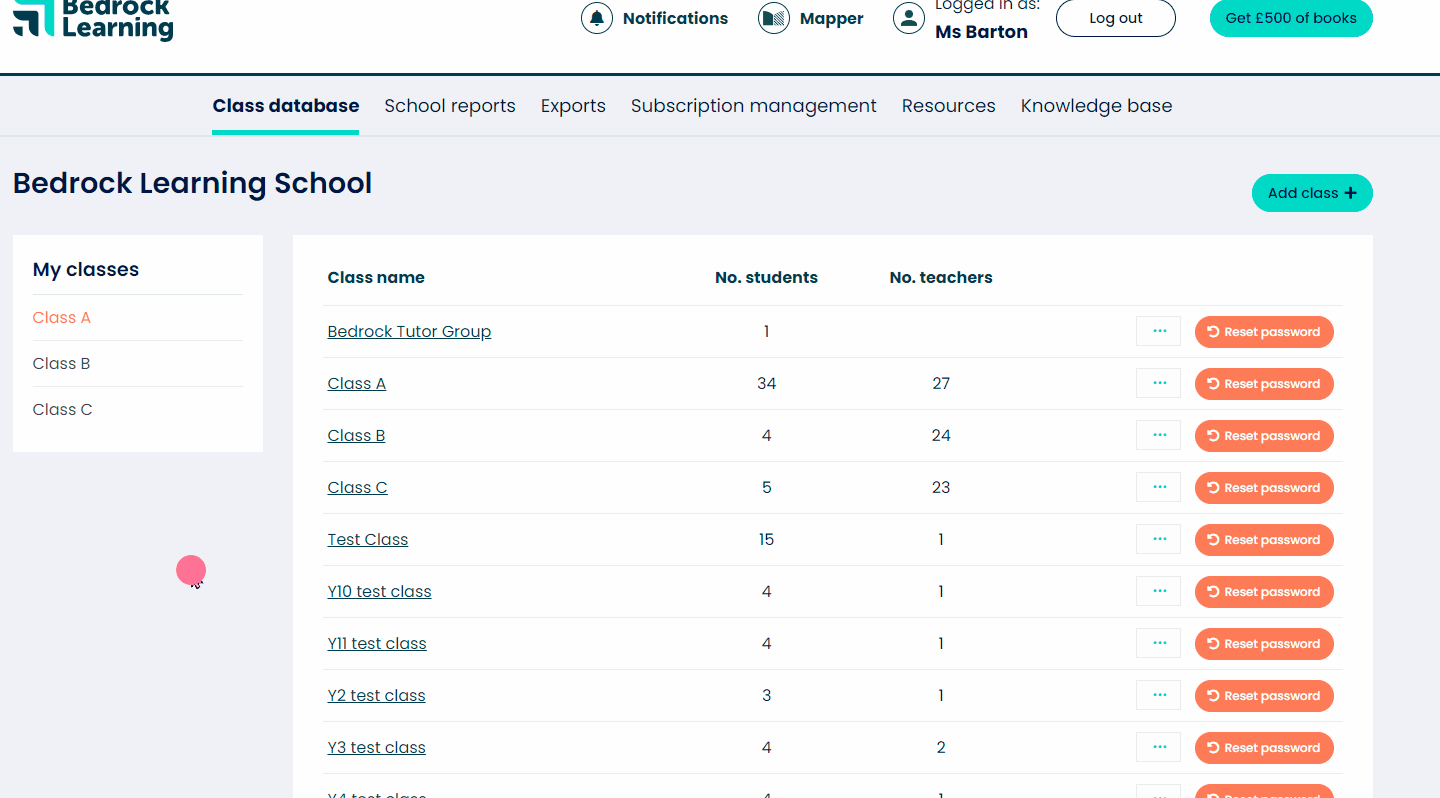Open Notifications bell icon
This screenshot has height=798, width=1440.
point(597,18)
